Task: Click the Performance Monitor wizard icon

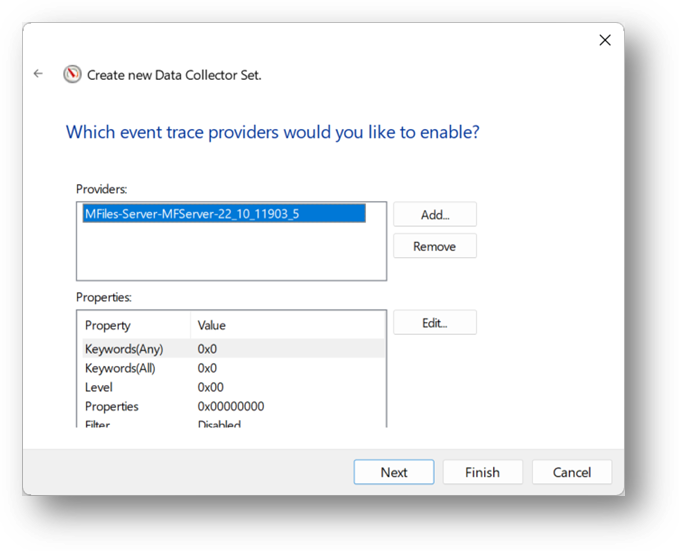Action: 72,74
